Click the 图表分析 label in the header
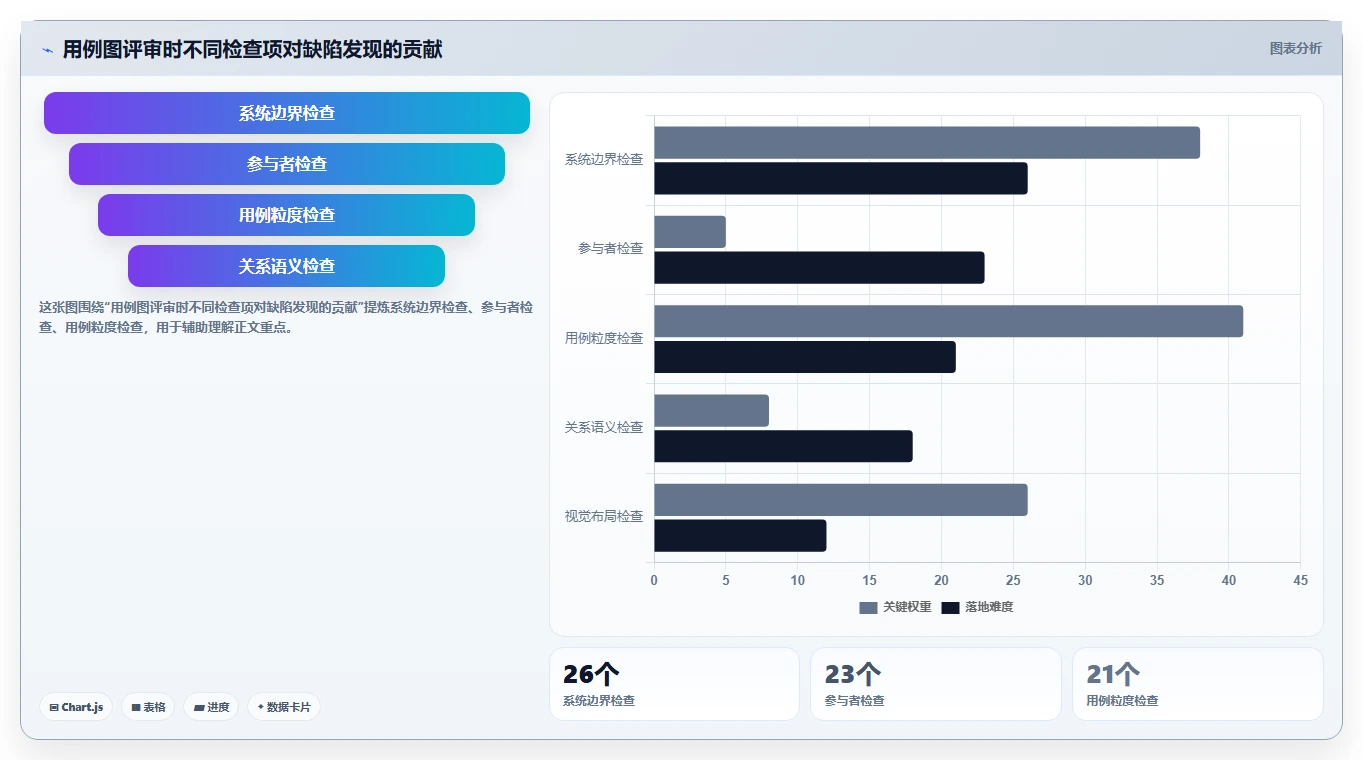The height and width of the screenshot is (760, 1363). coord(1295,48)
